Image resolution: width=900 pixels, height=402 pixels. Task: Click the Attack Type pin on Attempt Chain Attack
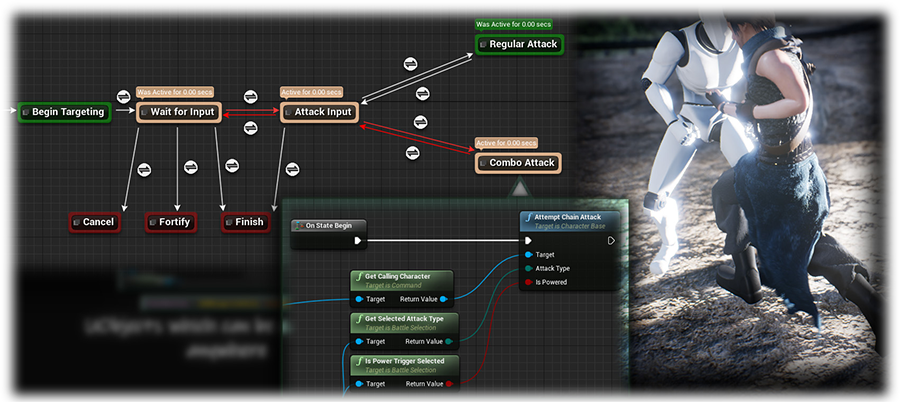528,268
